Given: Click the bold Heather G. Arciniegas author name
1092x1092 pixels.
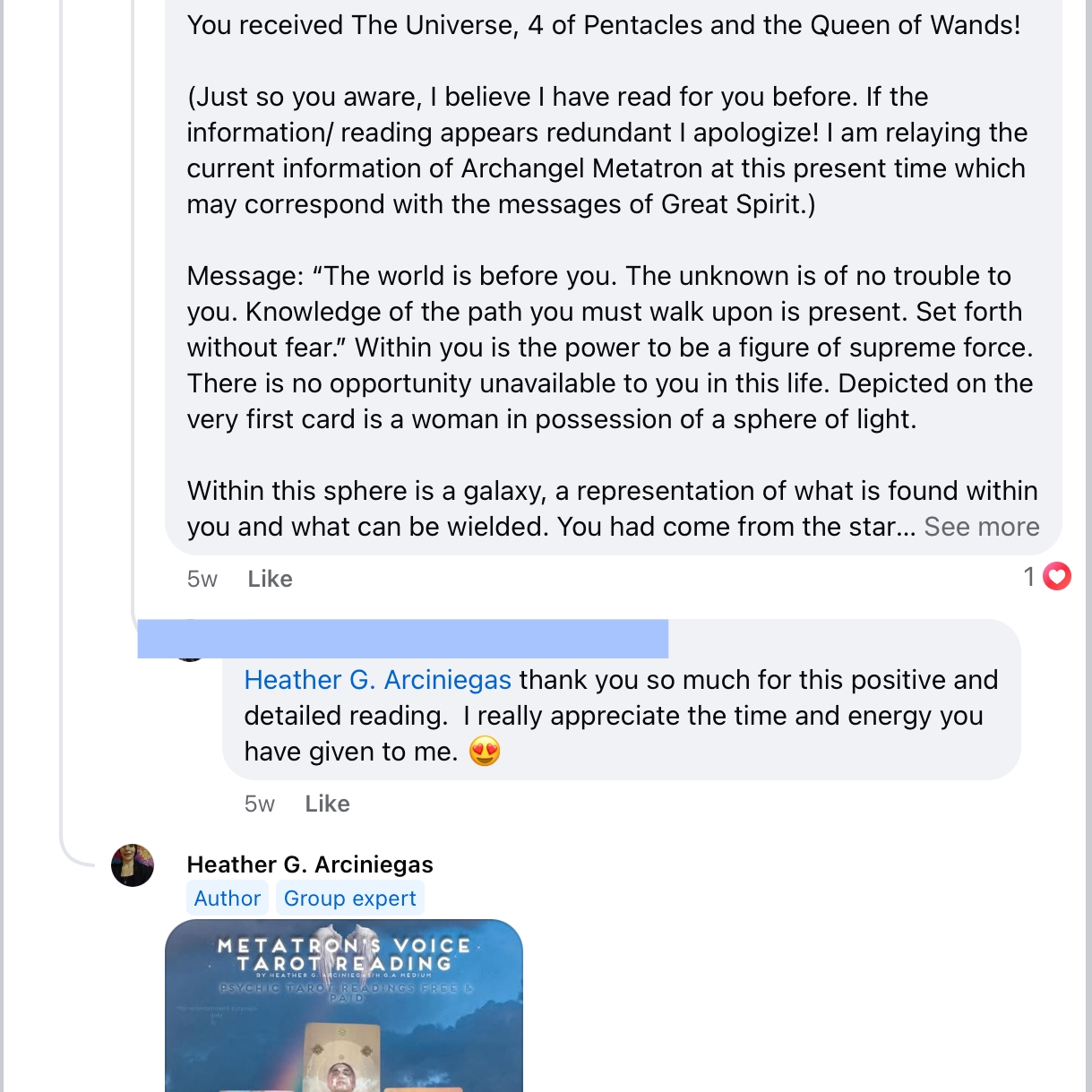Looking at the screenshot, I should (310, 864).
